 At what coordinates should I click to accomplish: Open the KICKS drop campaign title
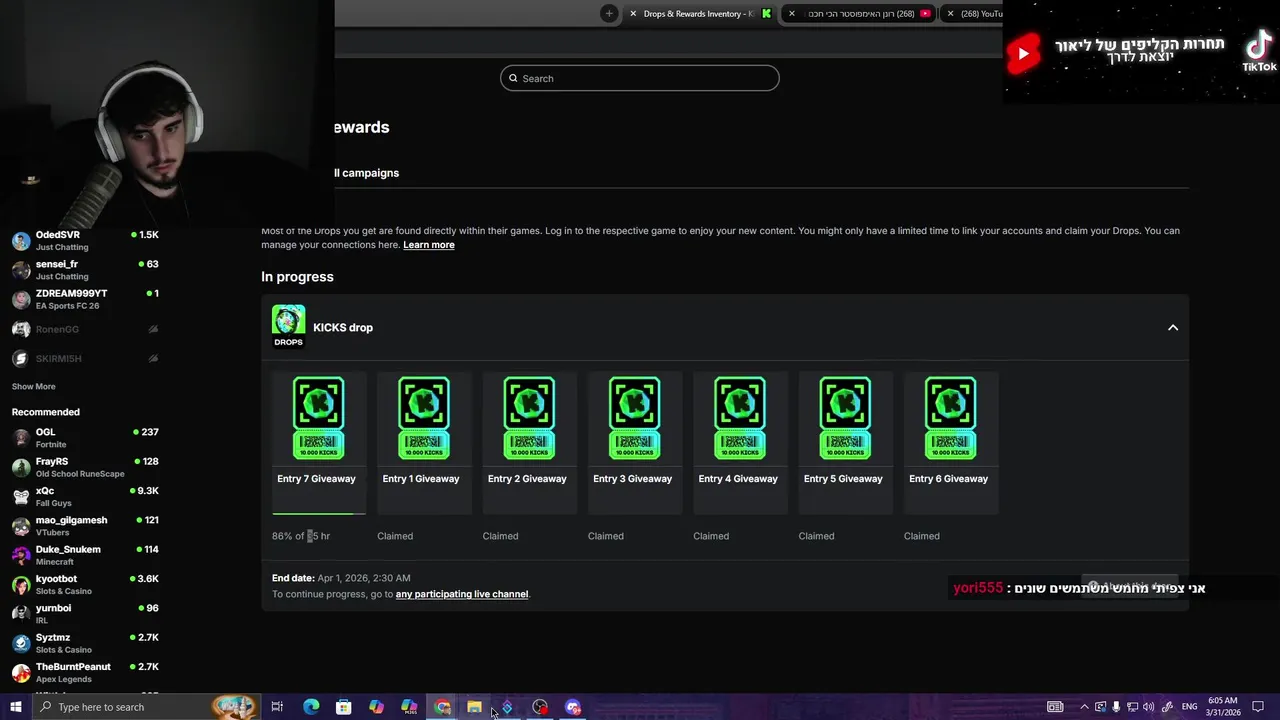click(x=343, y=328)
